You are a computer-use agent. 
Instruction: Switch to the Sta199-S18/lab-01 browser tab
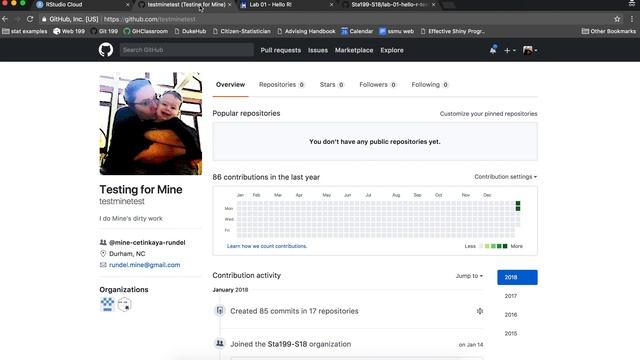pyautogui.click(x=388, y=4)
